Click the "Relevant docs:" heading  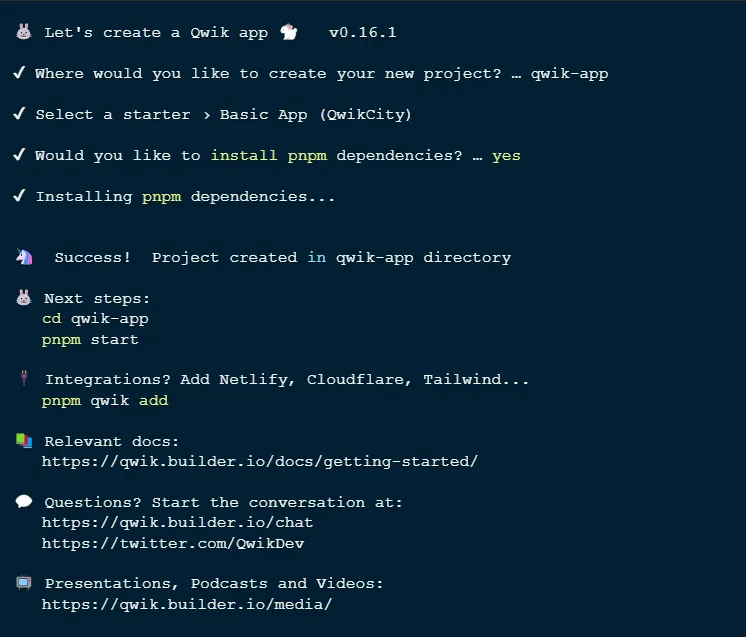112,441
